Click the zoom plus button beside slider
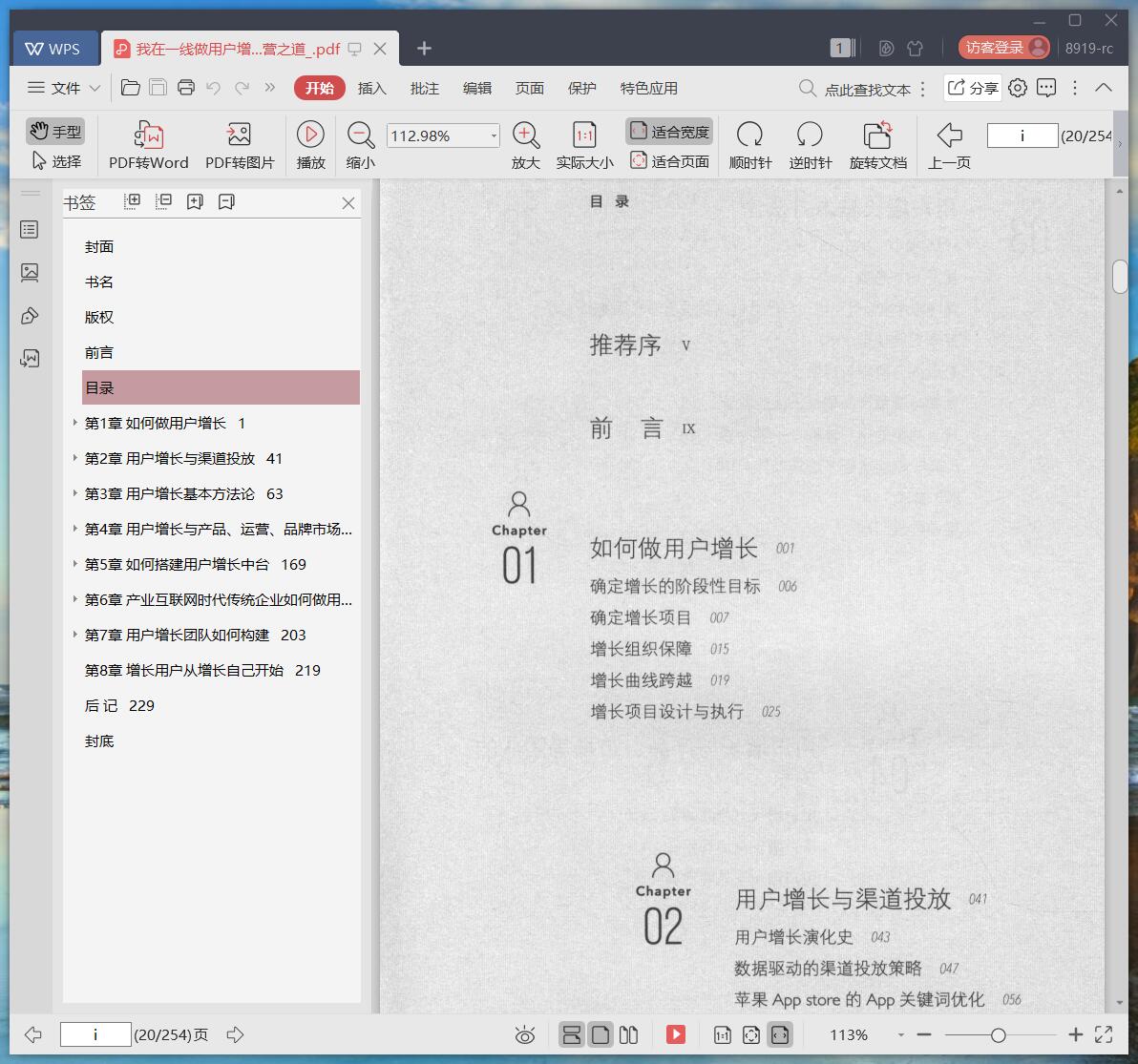Viewport: 1138px width, 1064px height. [1076, 1035]
